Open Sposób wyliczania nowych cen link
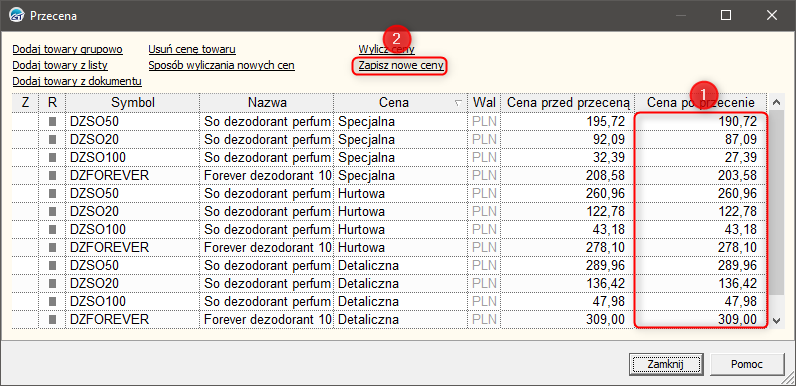The height and width of the screenshot is (386, 796). (221, 66)
